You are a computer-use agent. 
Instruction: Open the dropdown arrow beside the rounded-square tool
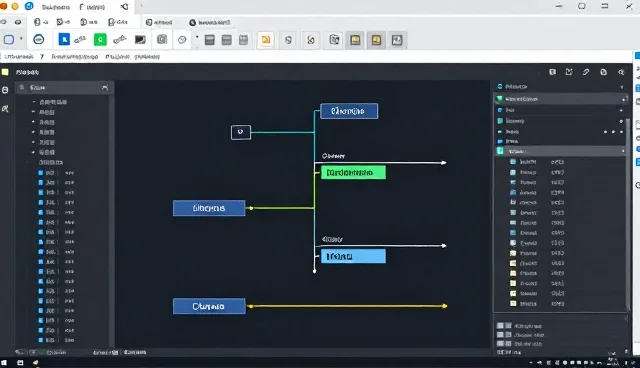tap(21, 39)
